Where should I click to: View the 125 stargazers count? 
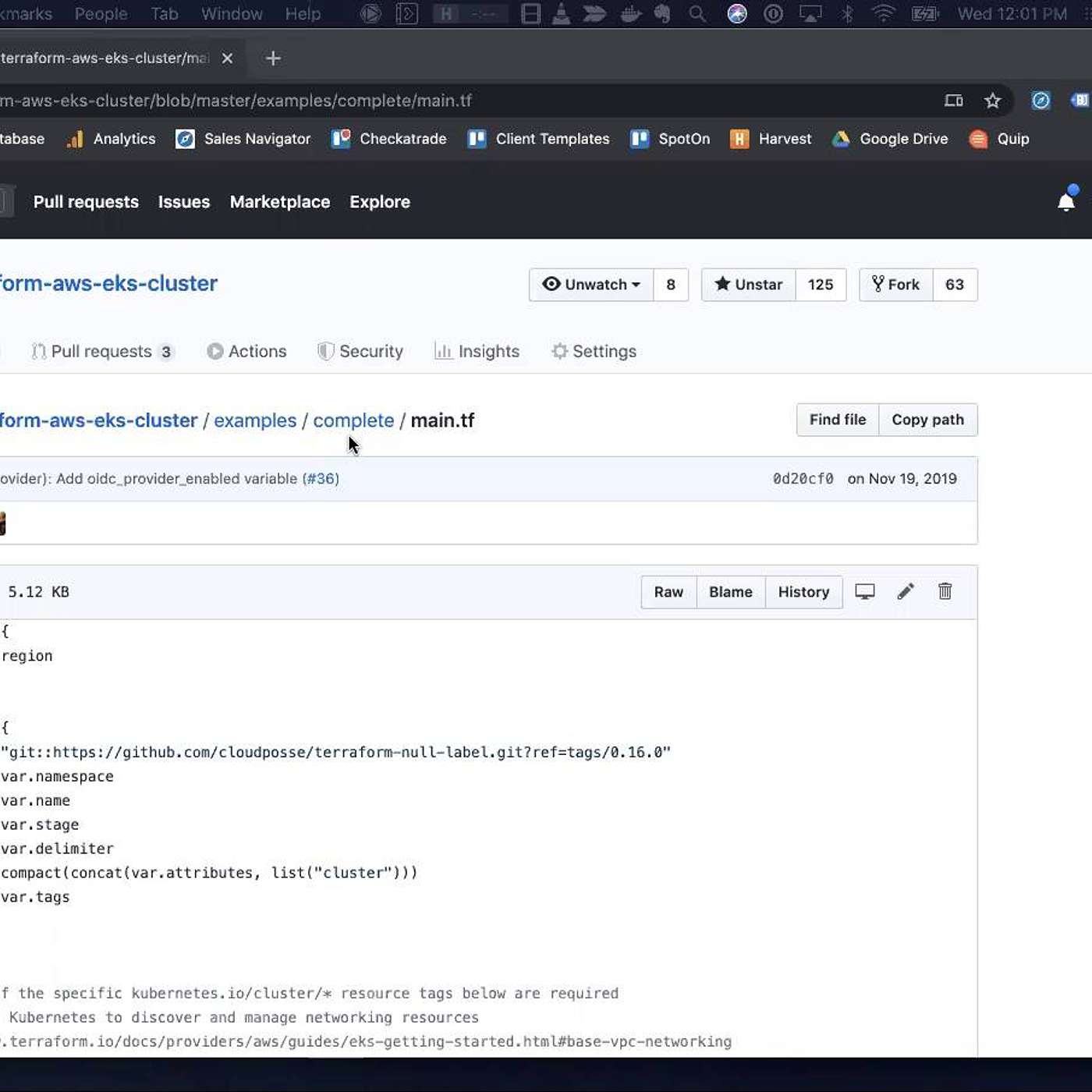click(821, 285)
